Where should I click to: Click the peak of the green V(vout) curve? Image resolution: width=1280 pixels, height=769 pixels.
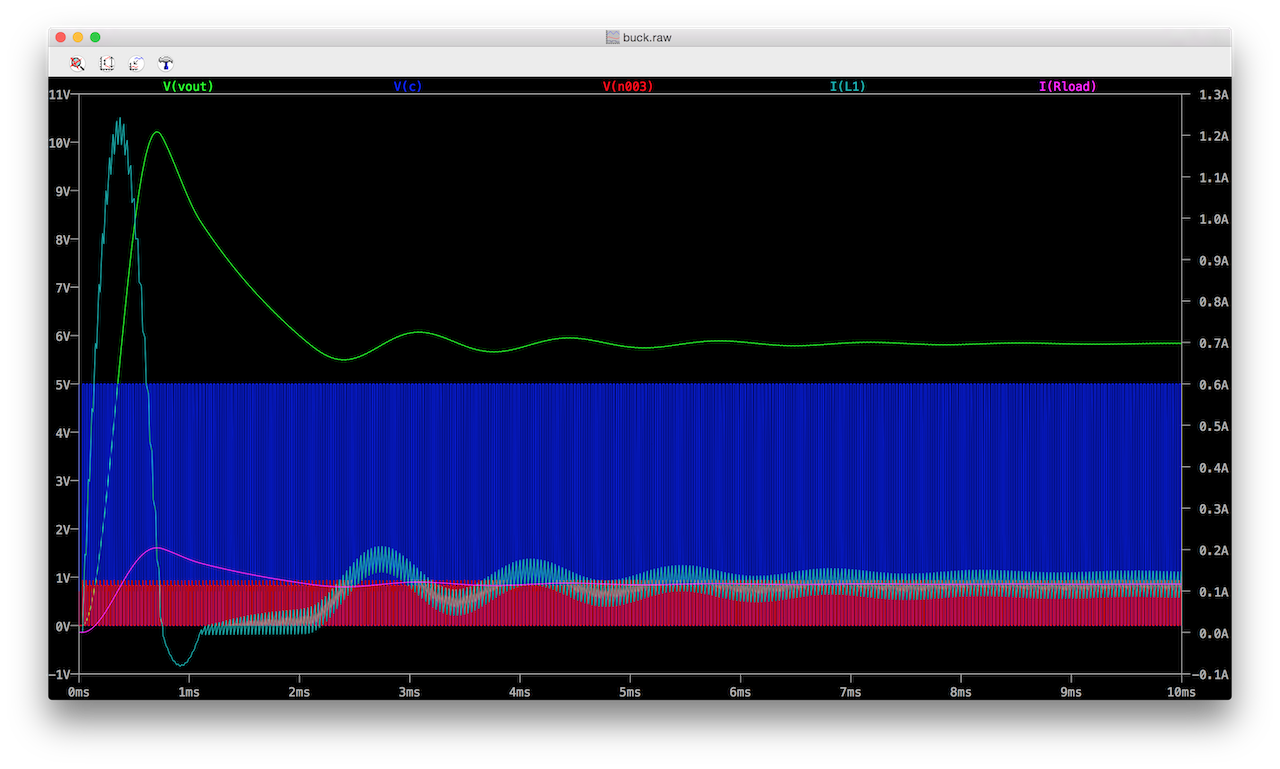pos(156,132)
